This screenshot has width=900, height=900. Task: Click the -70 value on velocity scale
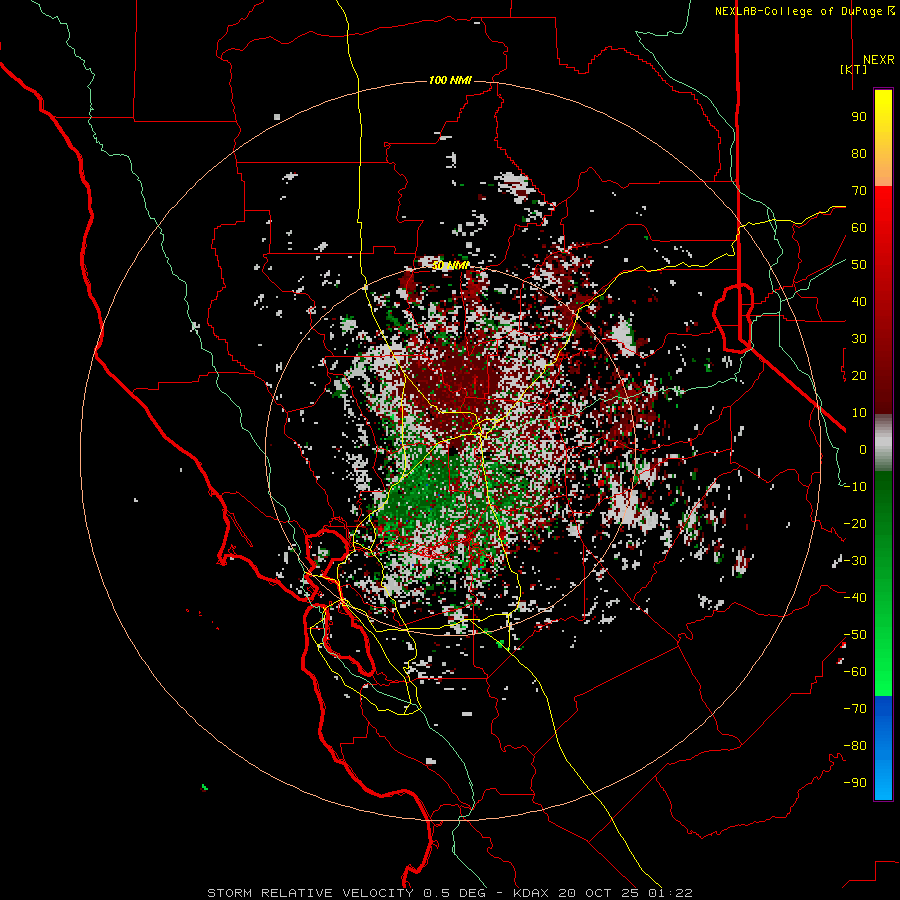tap(855, 709)
